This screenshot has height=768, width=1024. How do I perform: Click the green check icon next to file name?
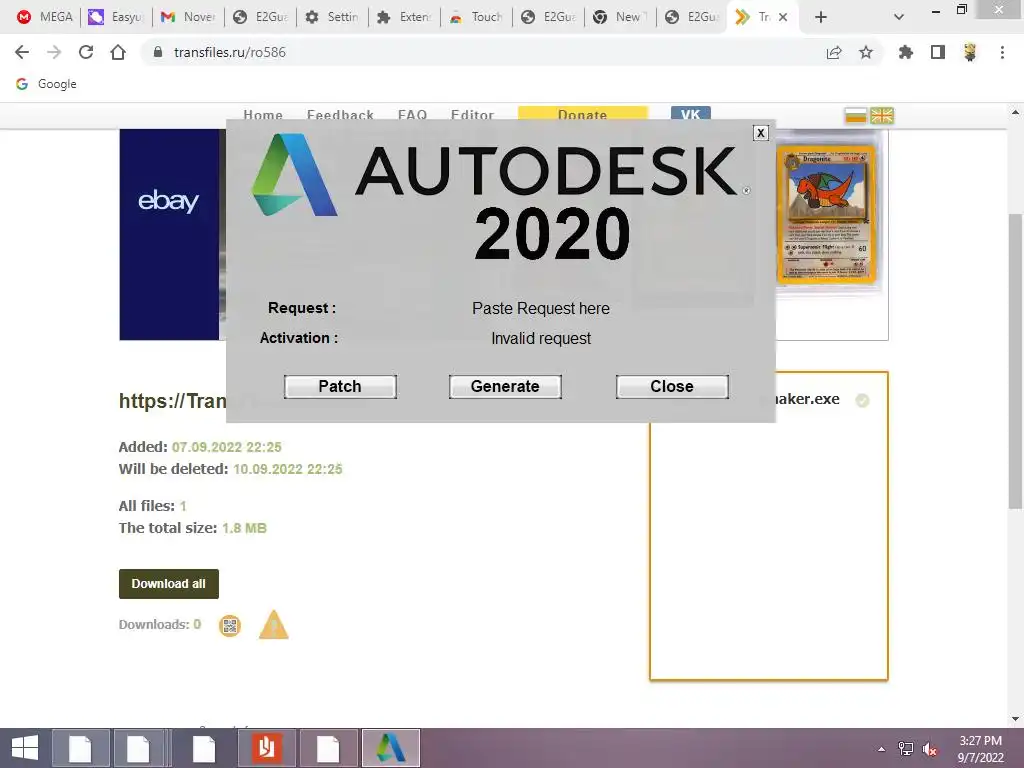862,400
